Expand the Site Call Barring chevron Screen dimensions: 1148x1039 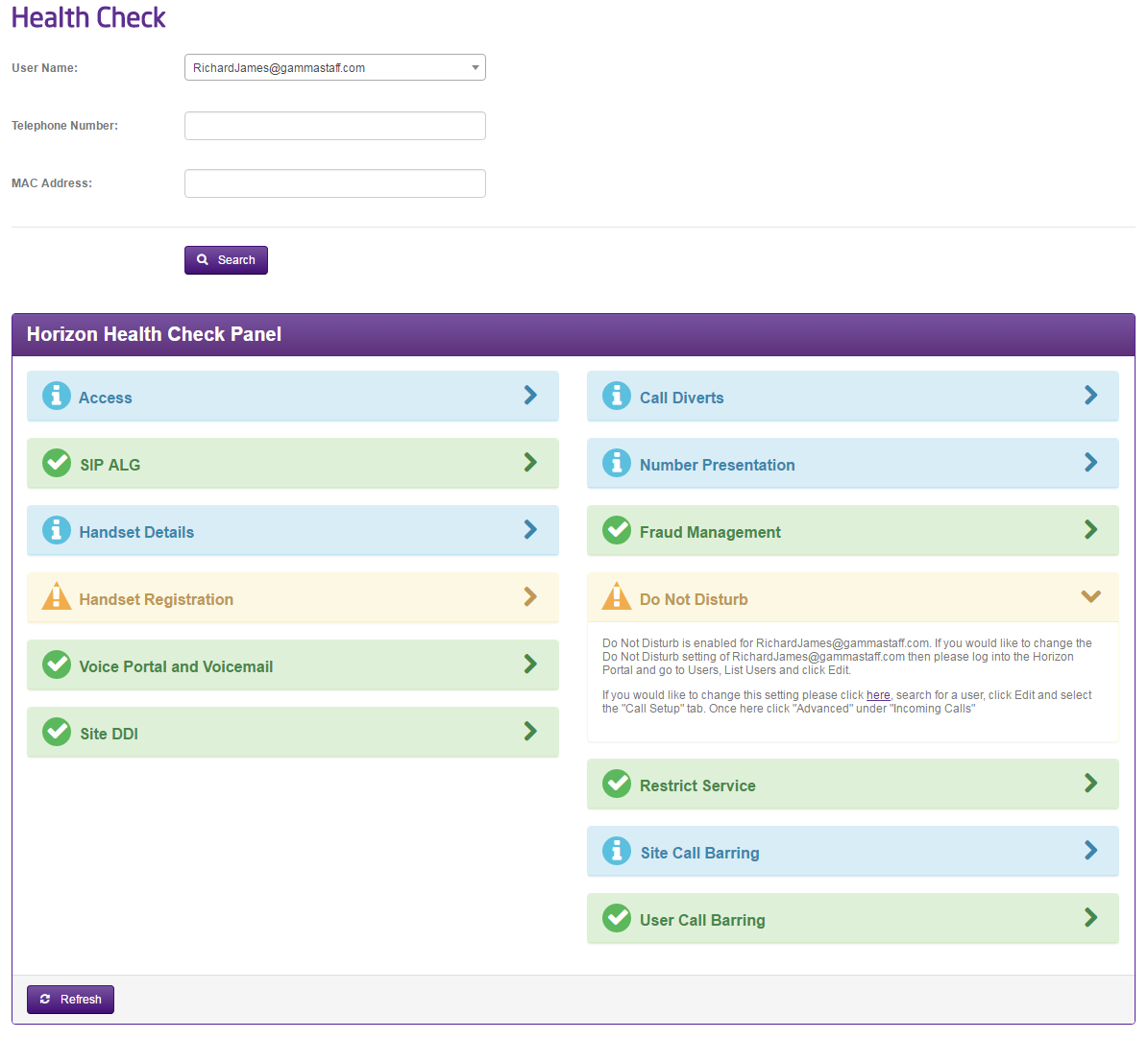click(x=1091, y=851)
